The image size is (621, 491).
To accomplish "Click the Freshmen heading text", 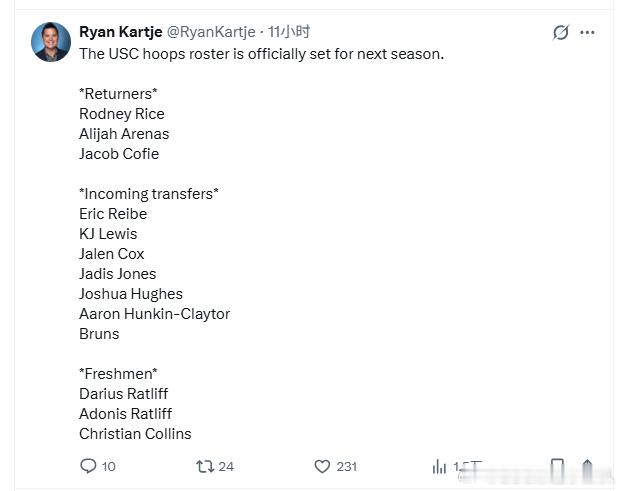I will [118, 373].
